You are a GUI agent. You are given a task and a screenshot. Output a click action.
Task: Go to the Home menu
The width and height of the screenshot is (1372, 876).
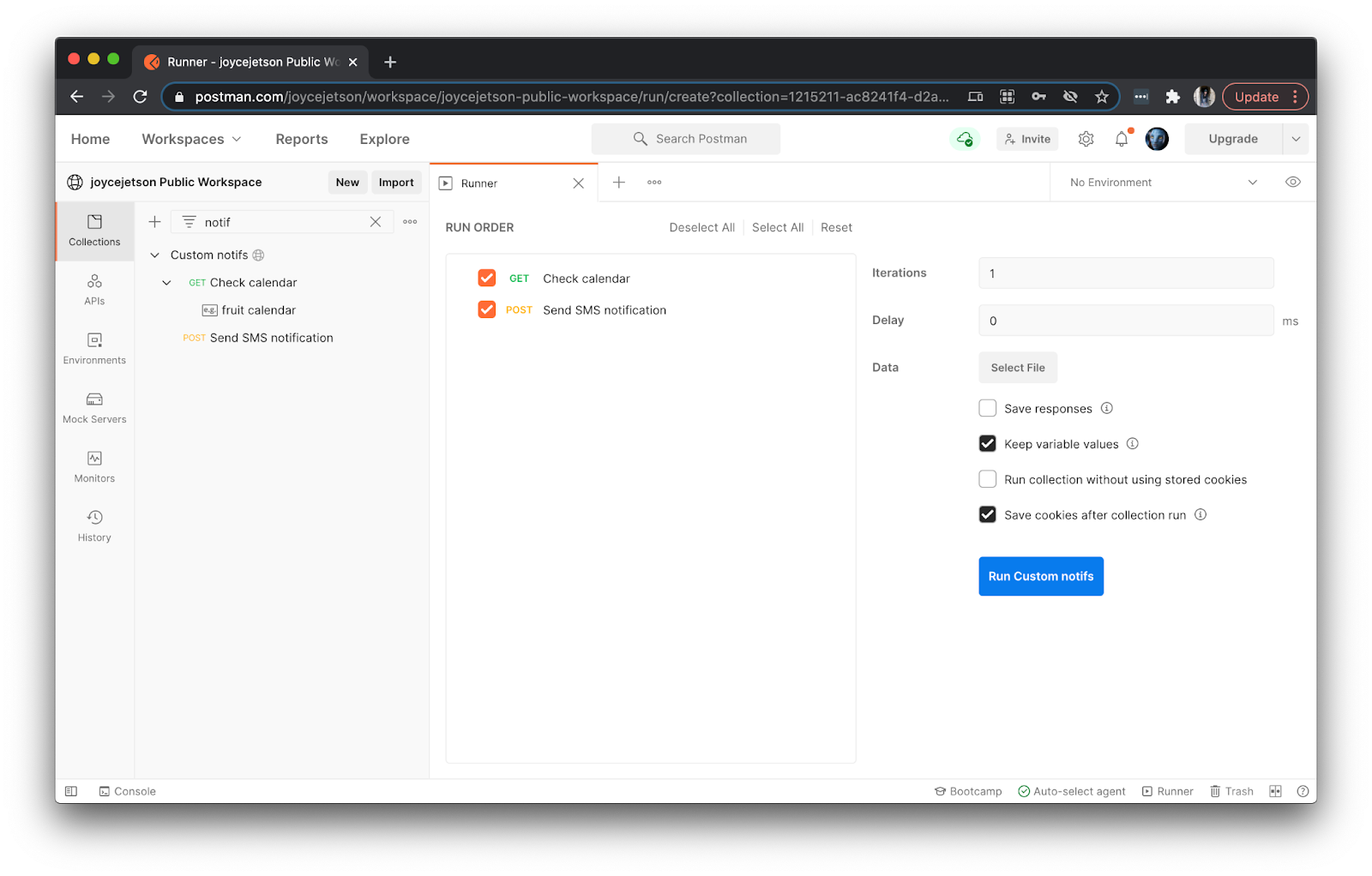[x=90, y=139]
